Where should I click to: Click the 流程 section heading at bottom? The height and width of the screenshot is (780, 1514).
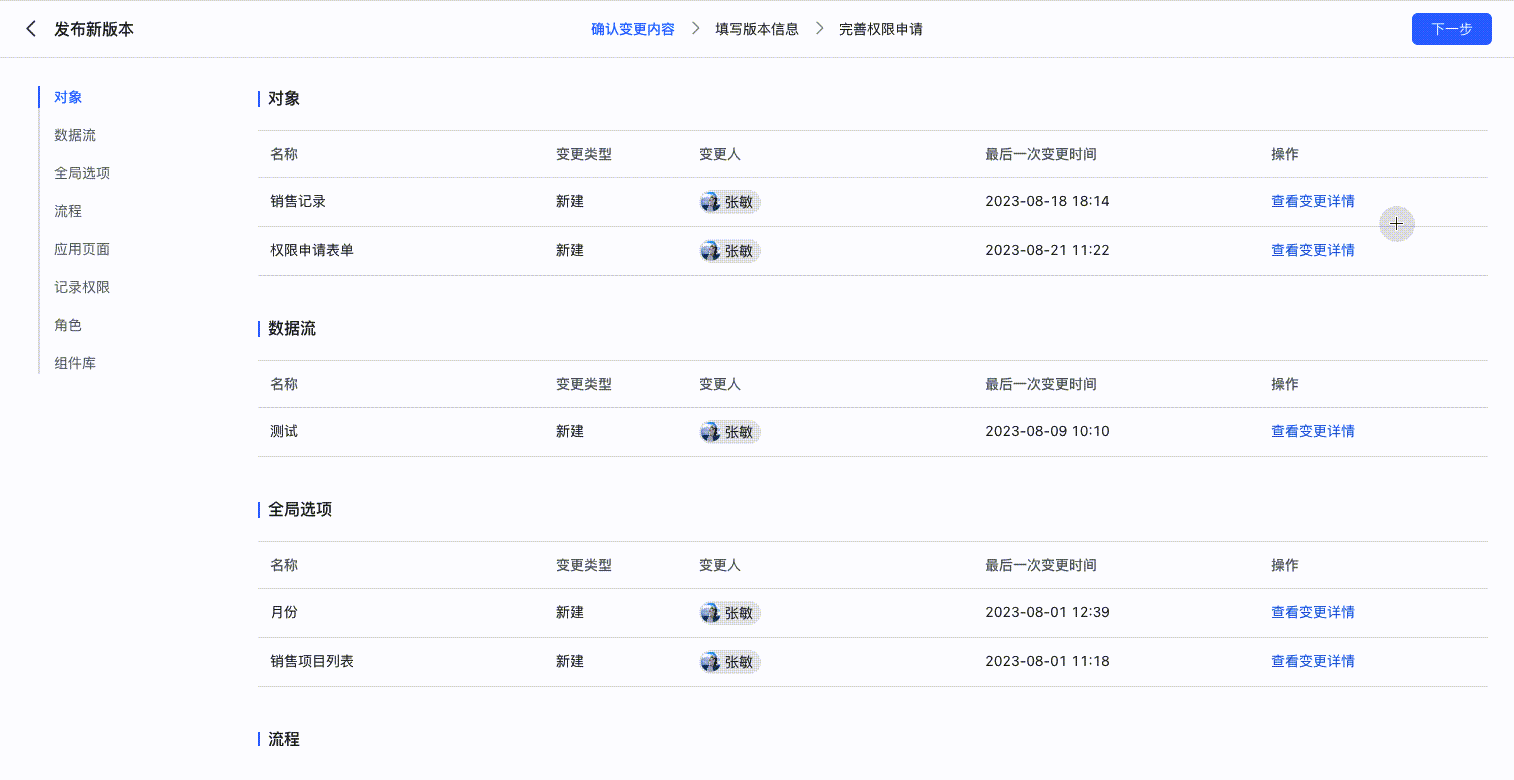[x=284, y=739]
